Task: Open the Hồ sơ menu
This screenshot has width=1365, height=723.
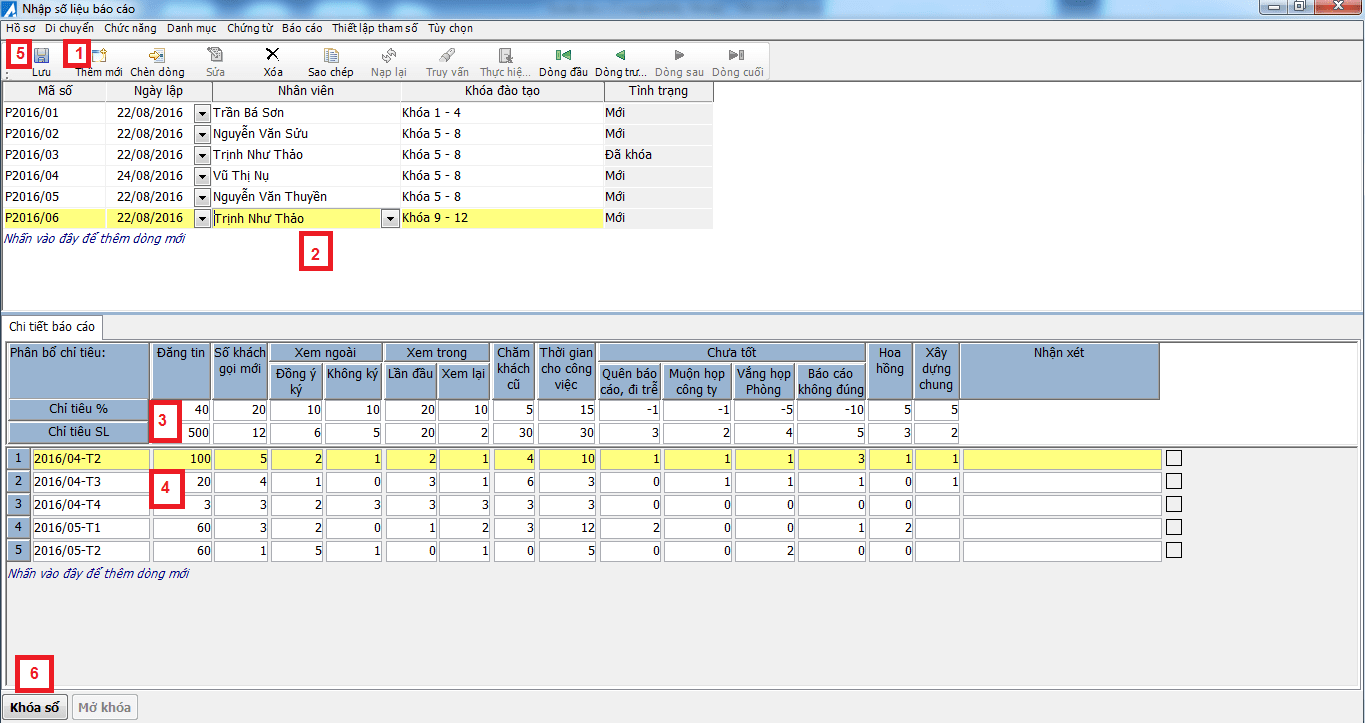Action: [x=20, y=28]
